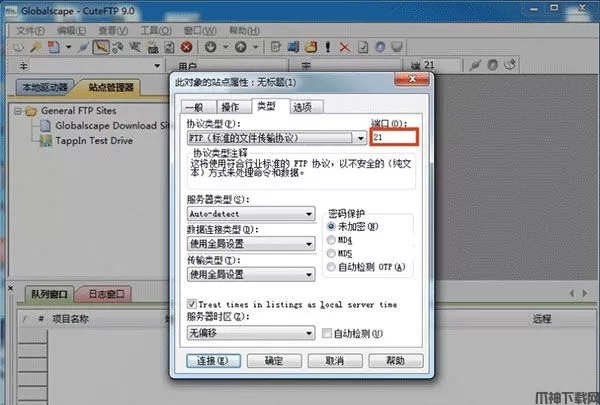Toggle Treat times in listings checkbox

(x=192, y=304)
